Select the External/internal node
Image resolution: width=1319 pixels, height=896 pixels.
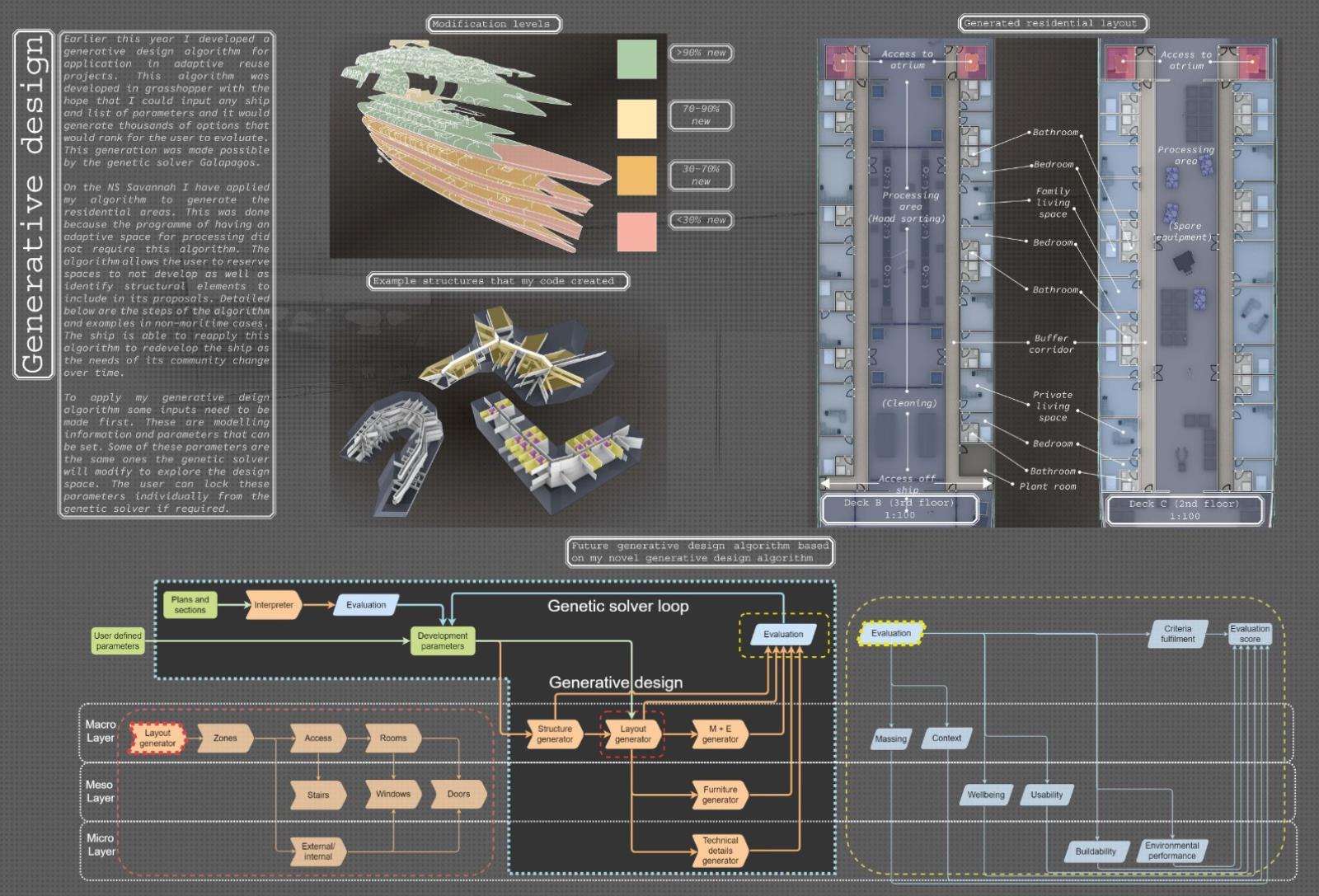pyautogui.click(x=318, y=851)
